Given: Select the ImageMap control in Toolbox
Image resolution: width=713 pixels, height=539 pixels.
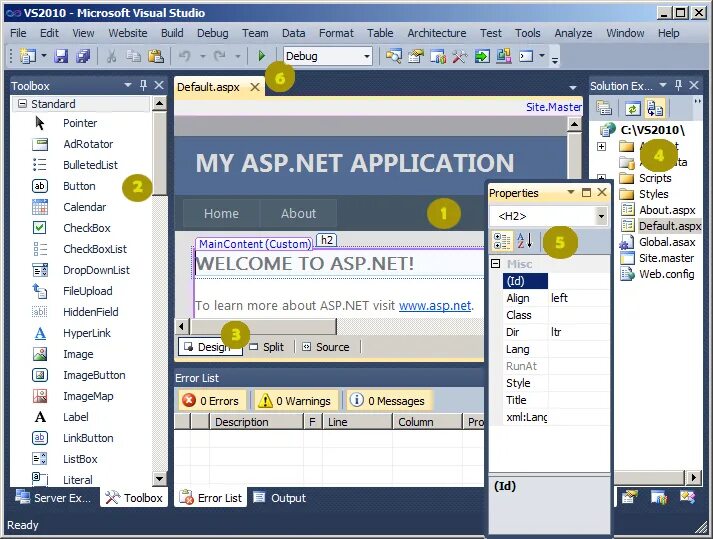Looking at the screenshot, I should tap(88, 396).
